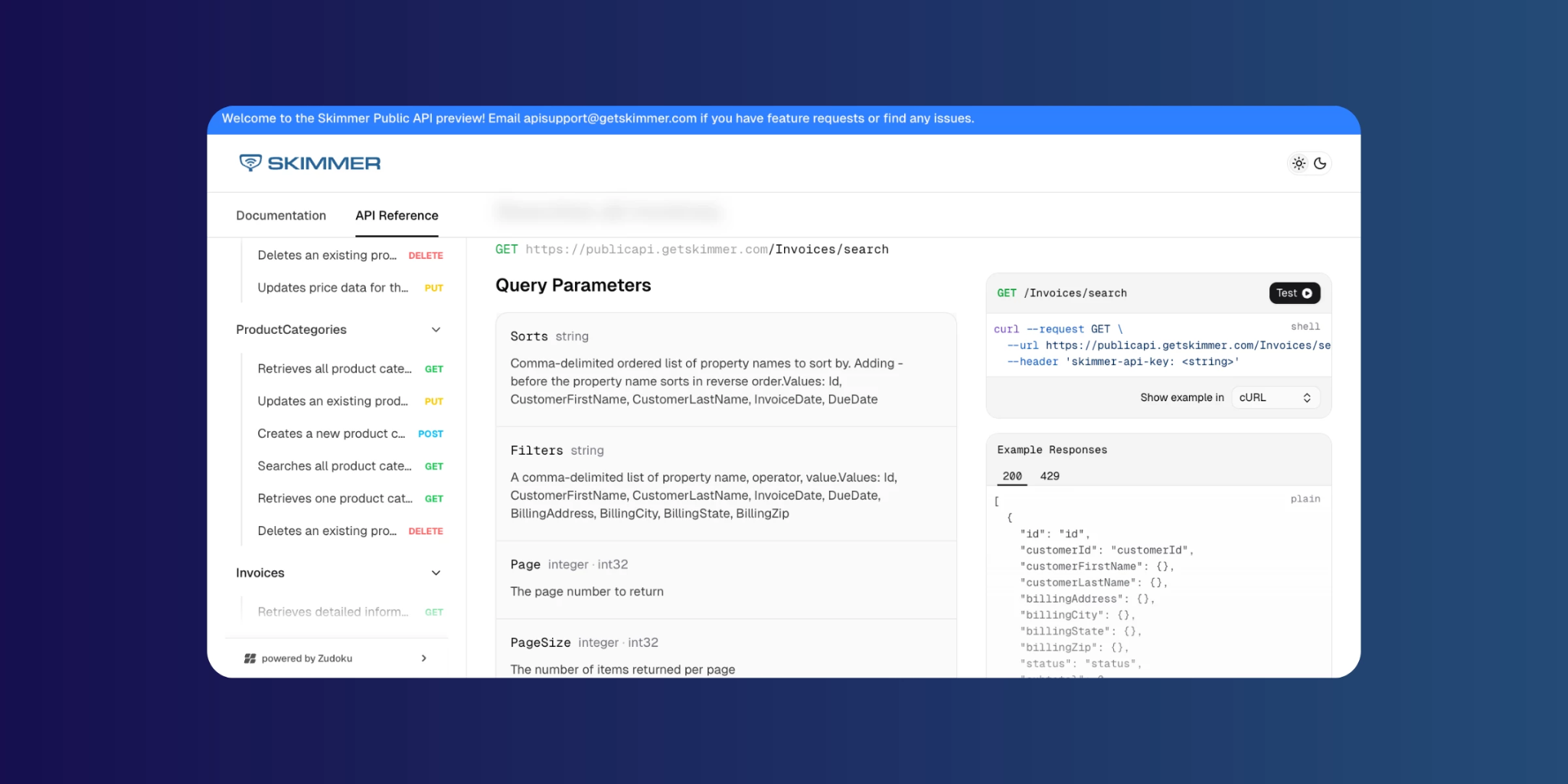Click '"billingCity": {}' response line
1568x784 pixels.
(x=1077, y=615)
